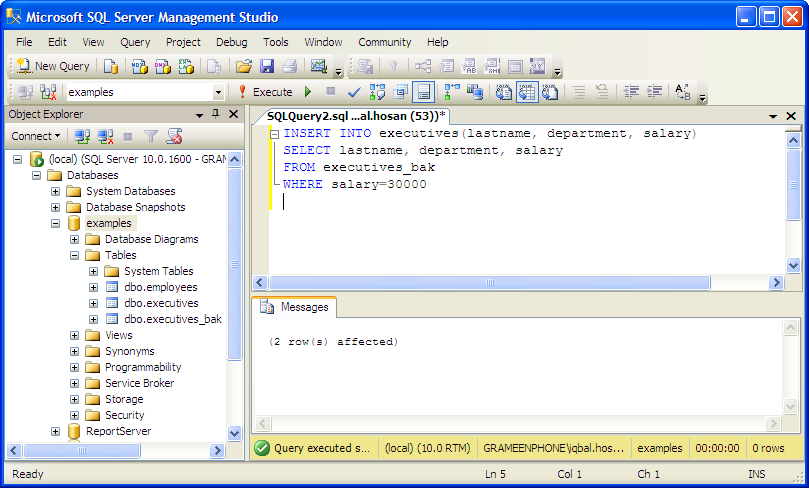809x488 pixels.
Task: Toggle Include Client Statistics
Action: pos(475,92)
